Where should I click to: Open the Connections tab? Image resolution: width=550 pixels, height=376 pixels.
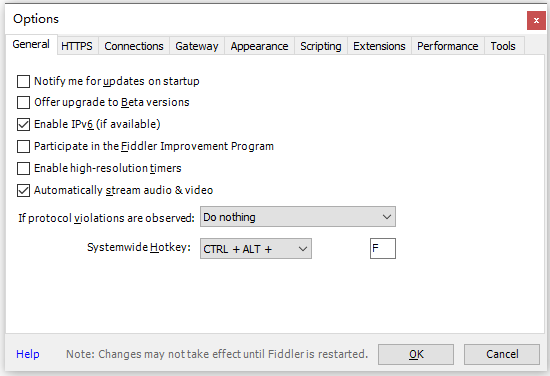(134, 46)
